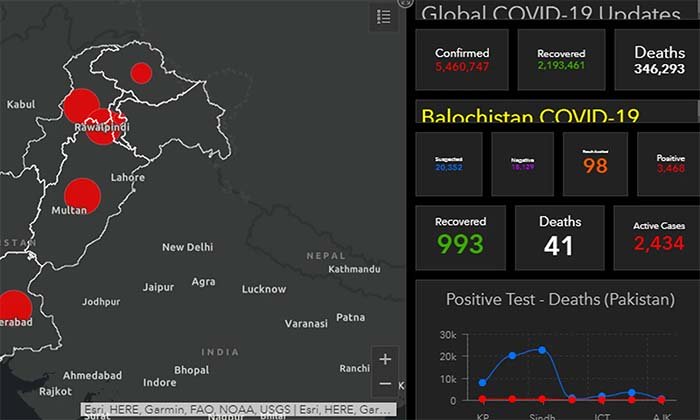700x420 pixels.
Task: Click the Positive Test - Deaths (Pakistan) title
Action: pos(560,299)
